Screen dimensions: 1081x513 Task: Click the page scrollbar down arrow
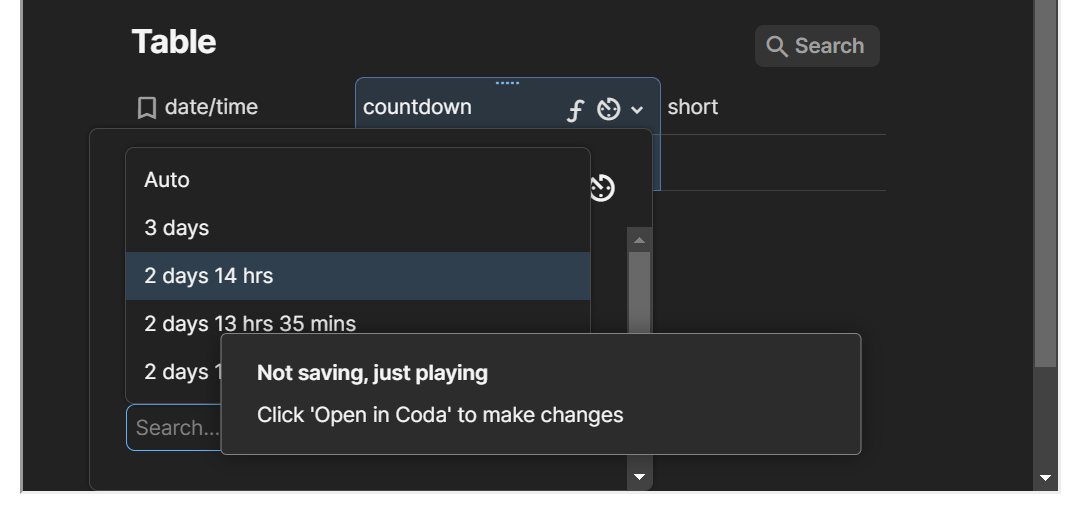click(x=1046, y=478)
